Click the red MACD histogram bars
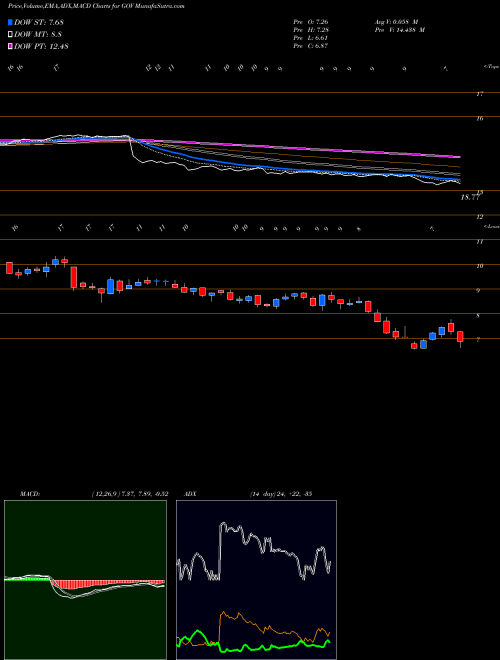Viewport: 500px width, 660px height. click(107, 584)
